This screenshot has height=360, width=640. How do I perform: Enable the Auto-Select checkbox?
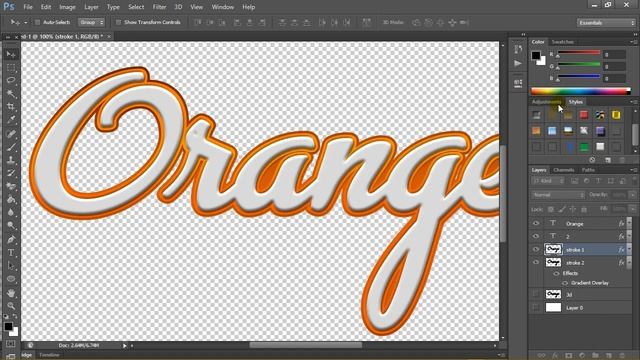click(x=37, y=22)
